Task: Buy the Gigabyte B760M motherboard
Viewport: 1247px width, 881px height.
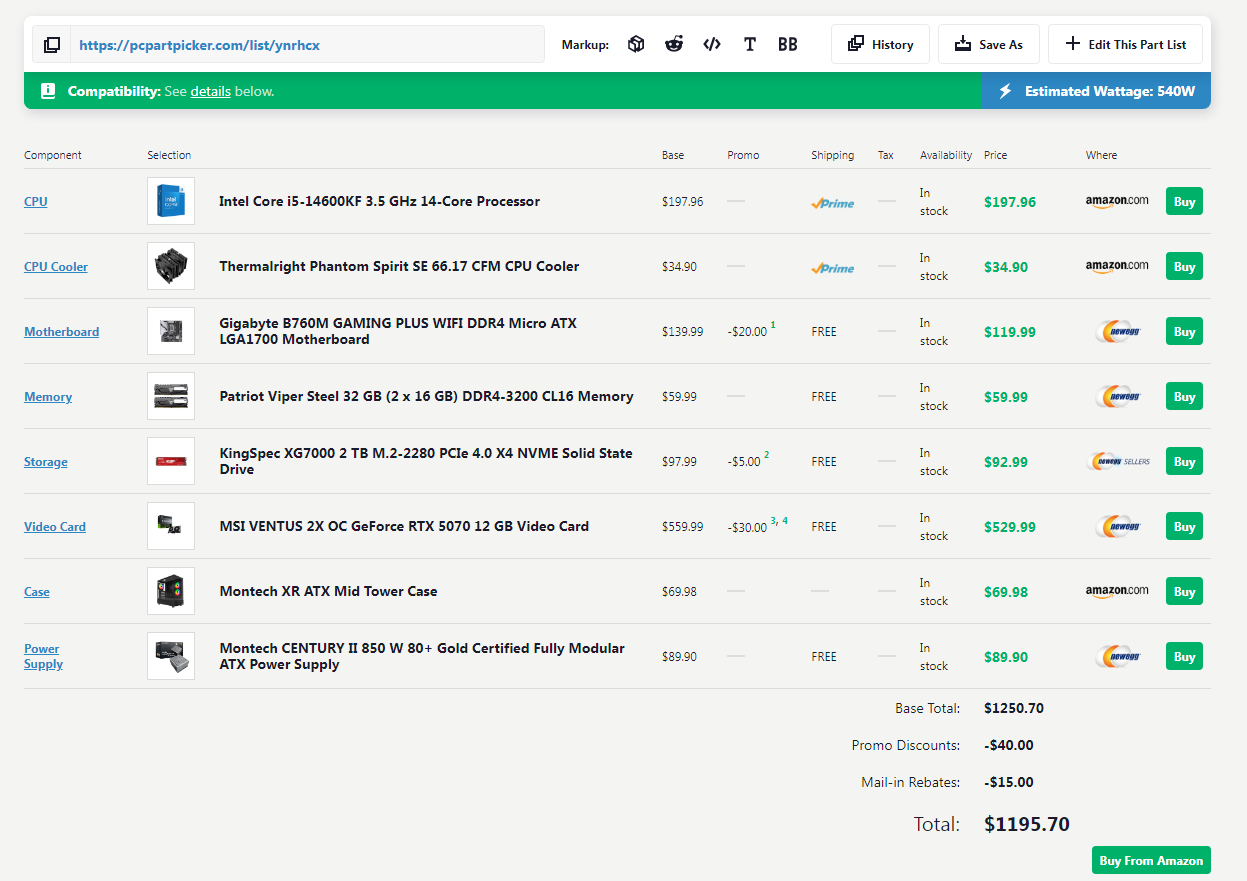Action: 1184,331
